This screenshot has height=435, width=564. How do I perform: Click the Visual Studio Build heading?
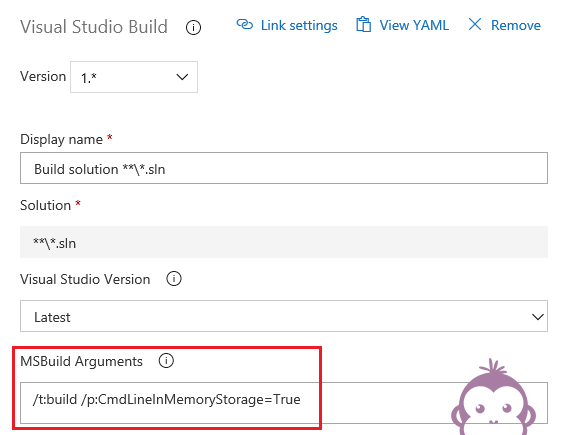pos(94,27)
